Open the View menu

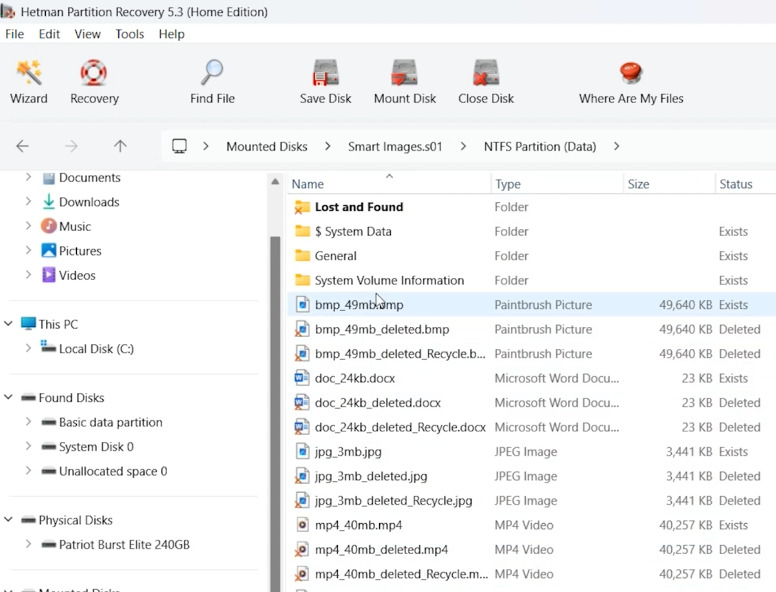87,34
